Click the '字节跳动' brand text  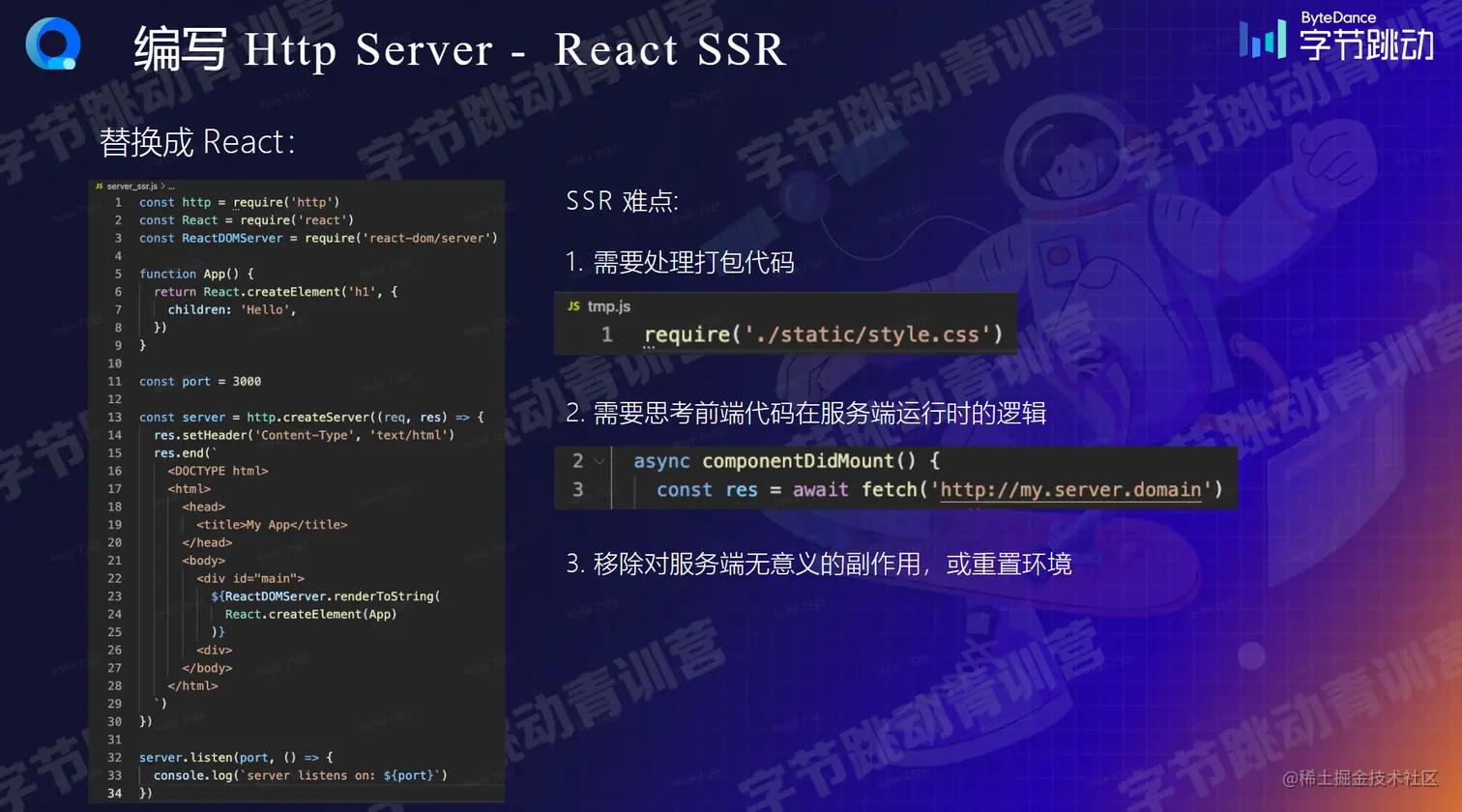[x=1366, y=44]
